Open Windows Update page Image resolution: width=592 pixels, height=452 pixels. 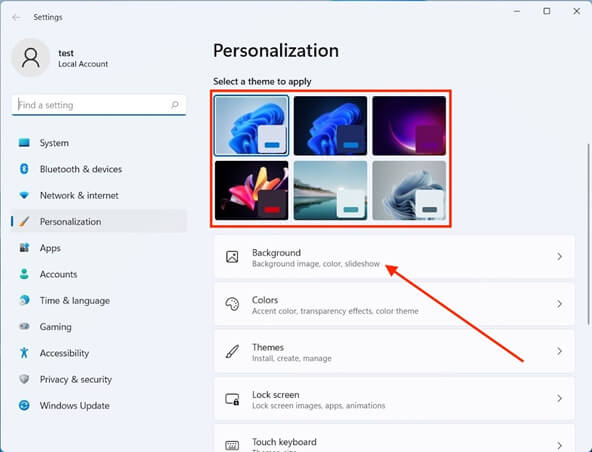coord(99,405)
